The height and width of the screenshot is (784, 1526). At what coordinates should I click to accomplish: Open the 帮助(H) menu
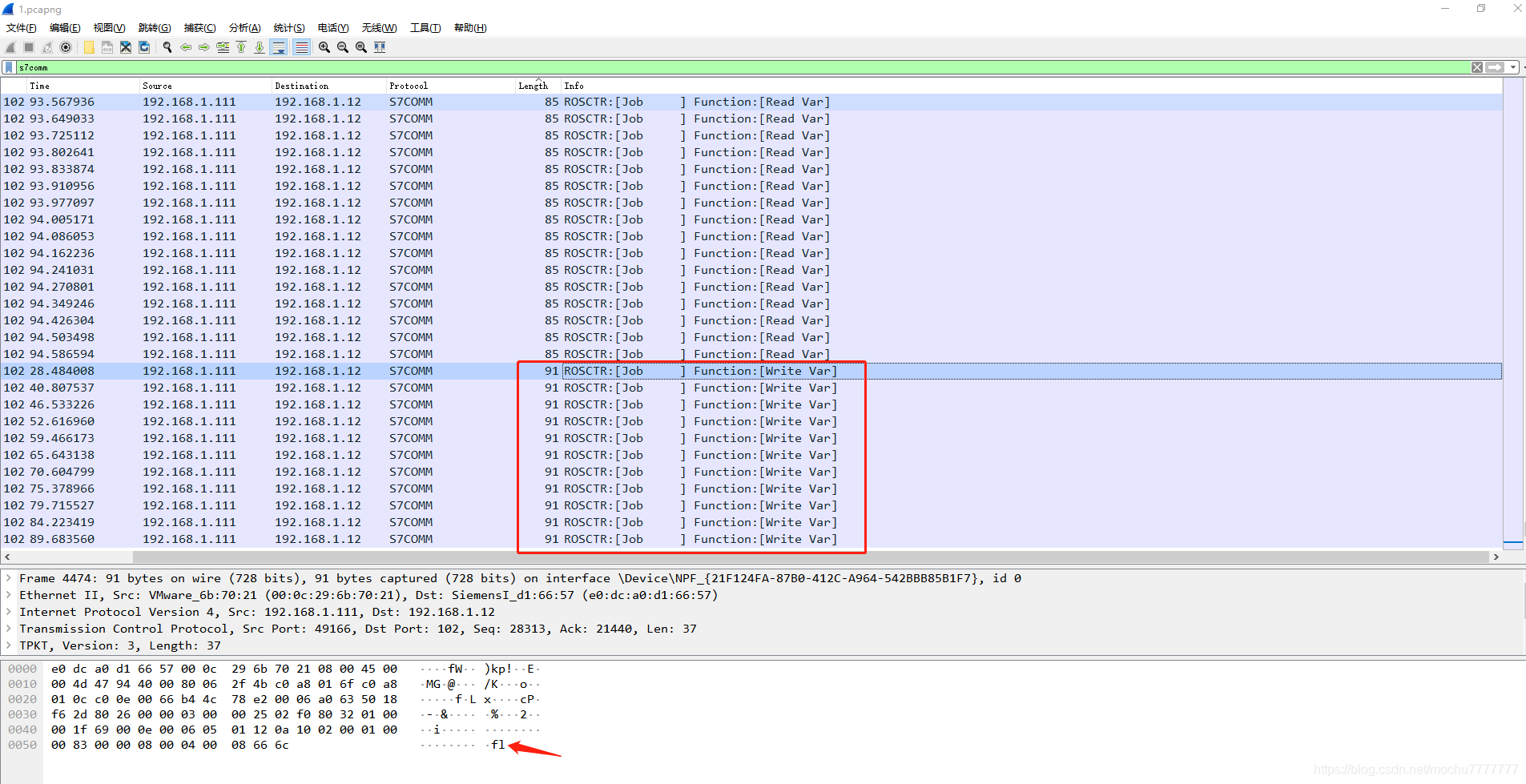[x=470, y=28]
